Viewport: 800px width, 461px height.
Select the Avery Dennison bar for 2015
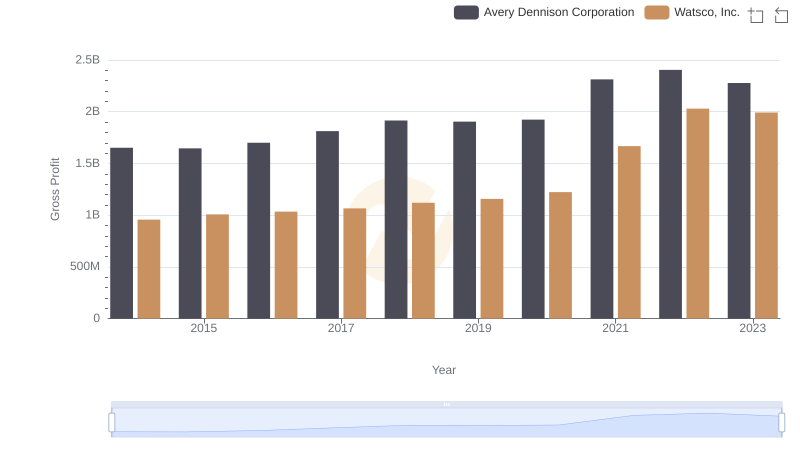pos(190,234)
